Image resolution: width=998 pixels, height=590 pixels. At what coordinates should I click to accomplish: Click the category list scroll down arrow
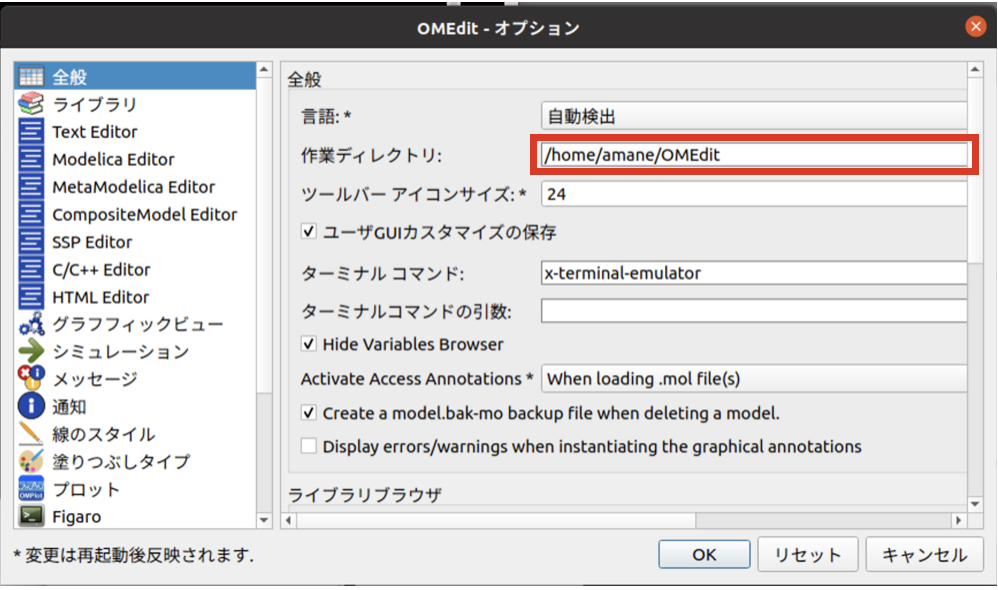tap(264, 520)
